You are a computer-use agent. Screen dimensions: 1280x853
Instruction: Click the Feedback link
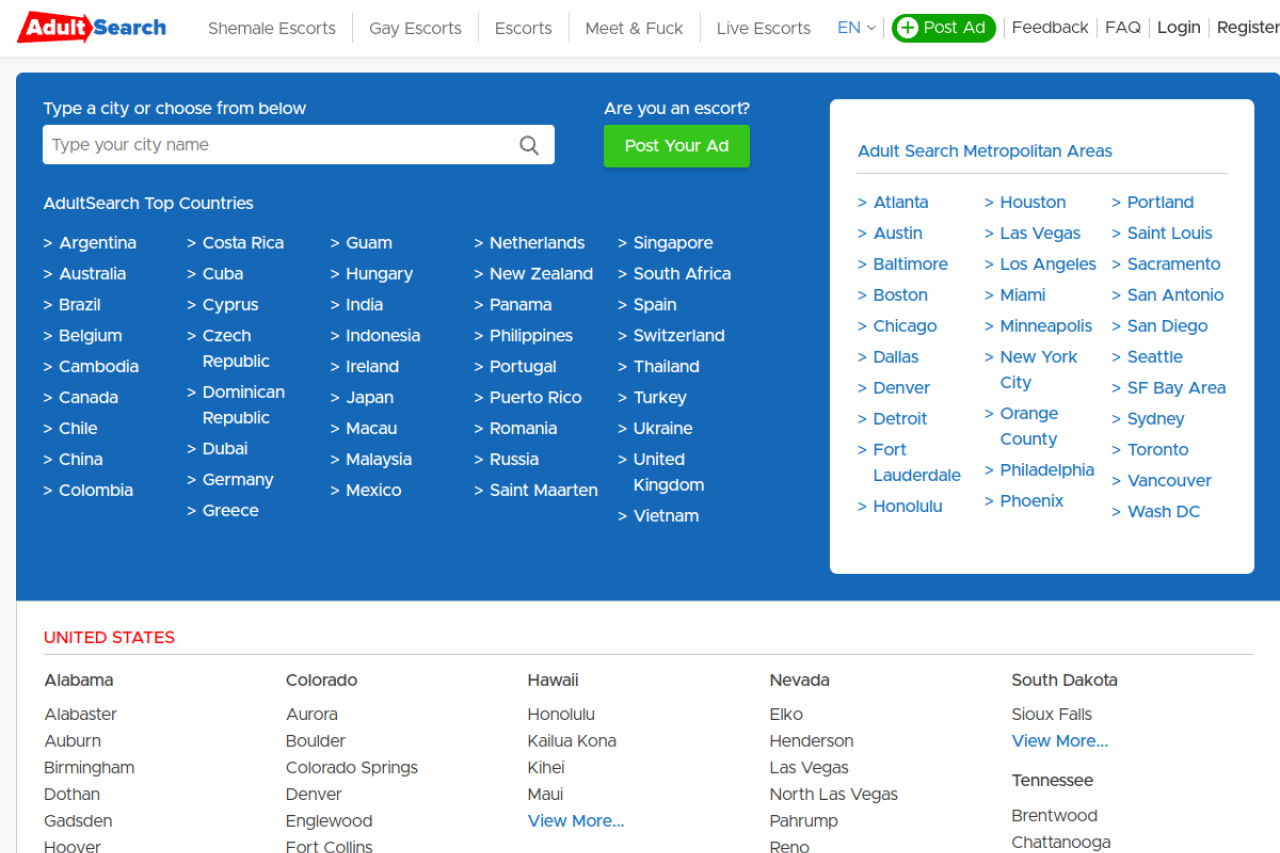coord(1049,27)
